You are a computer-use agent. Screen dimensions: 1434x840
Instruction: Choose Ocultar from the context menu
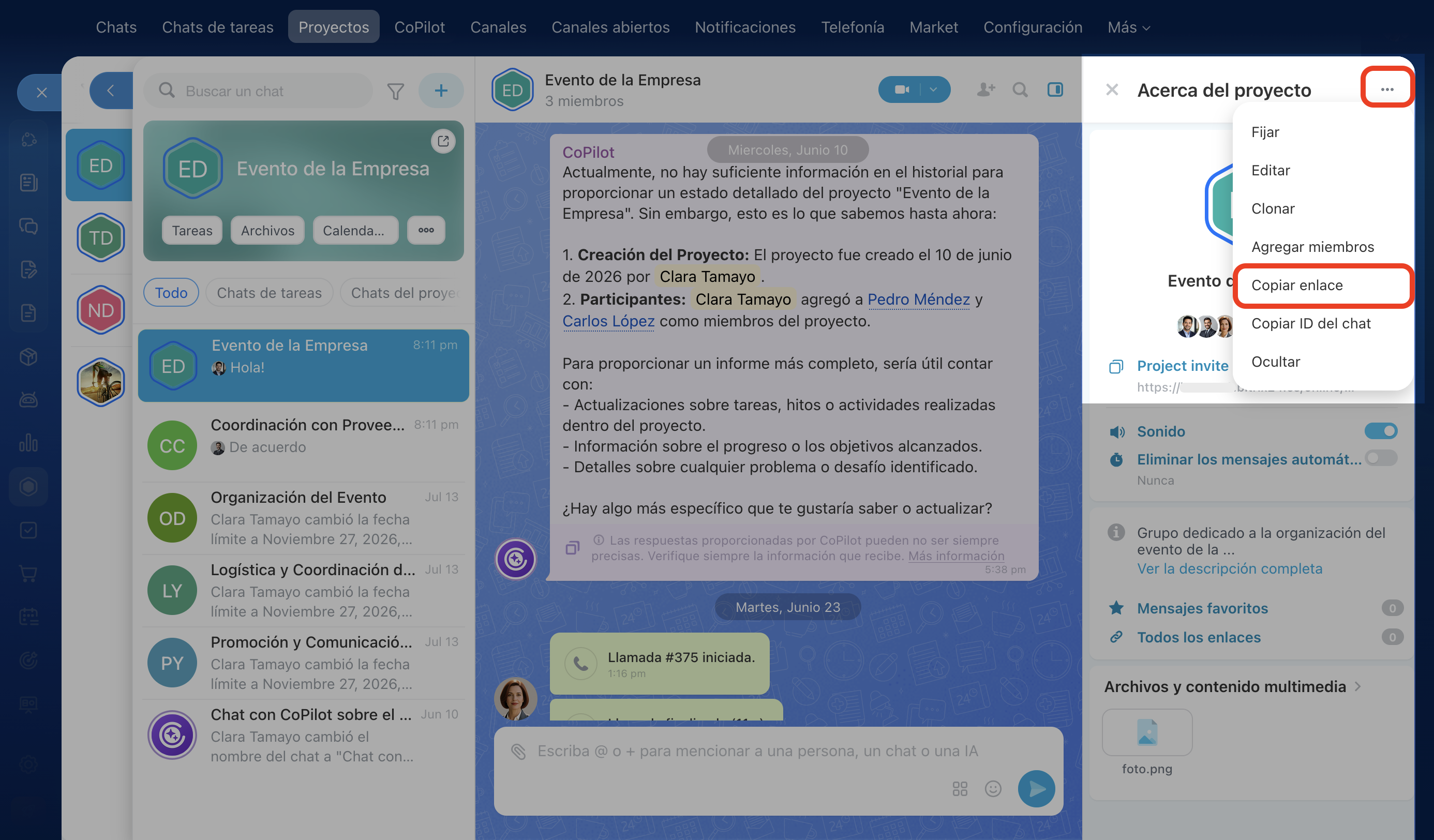[1275, 362]
